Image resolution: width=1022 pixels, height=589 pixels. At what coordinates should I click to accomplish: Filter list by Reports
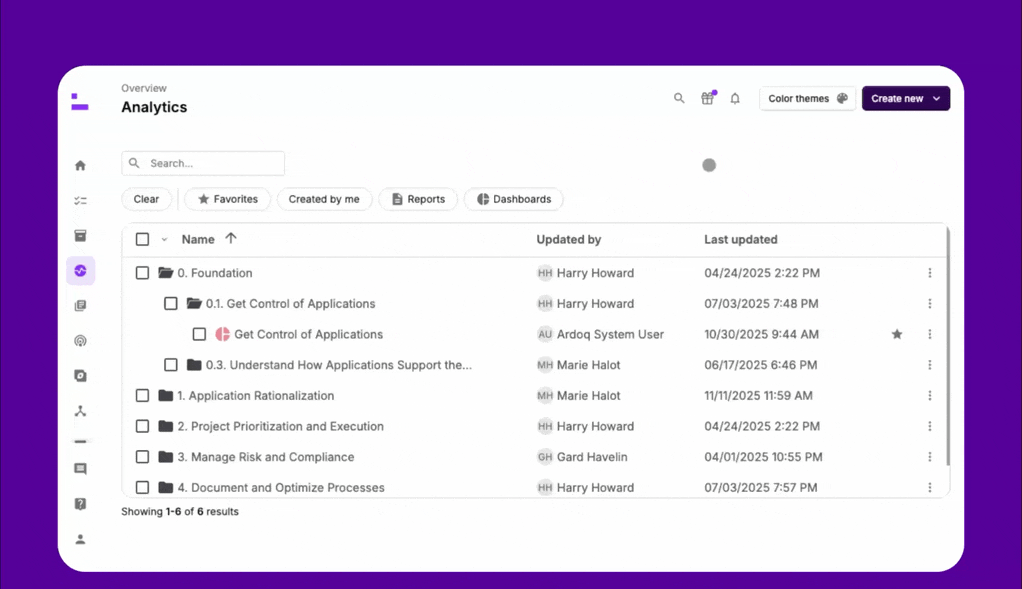click(x=418, y=200)
